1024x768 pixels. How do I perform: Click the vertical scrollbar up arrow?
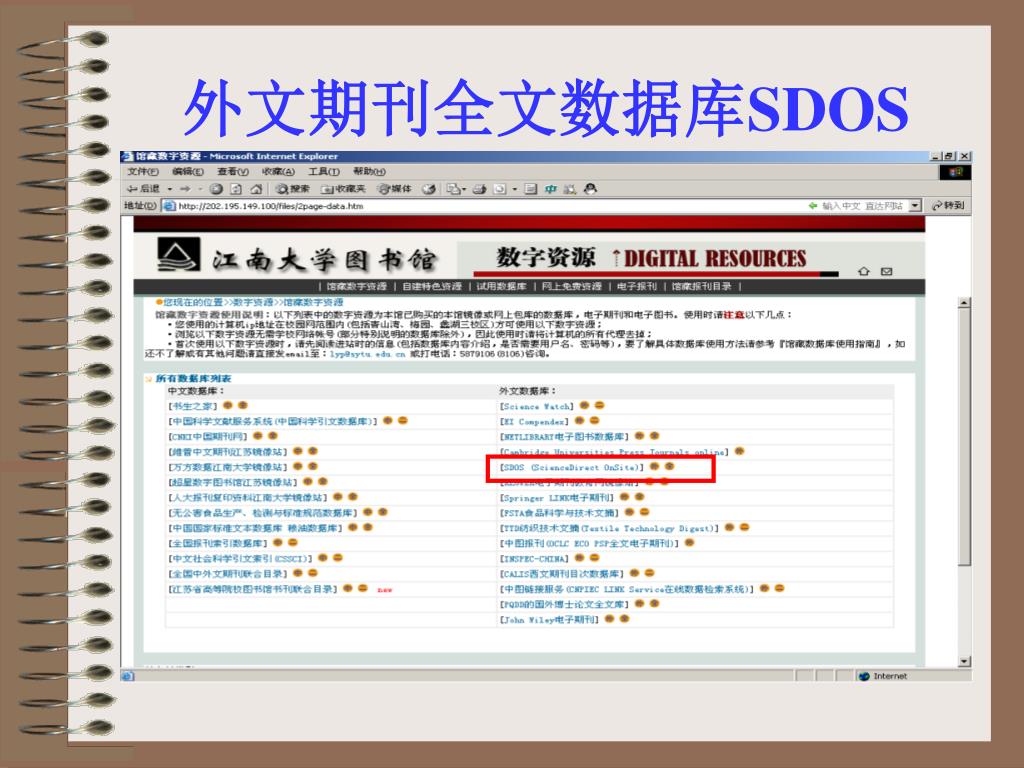click(964, 302)
